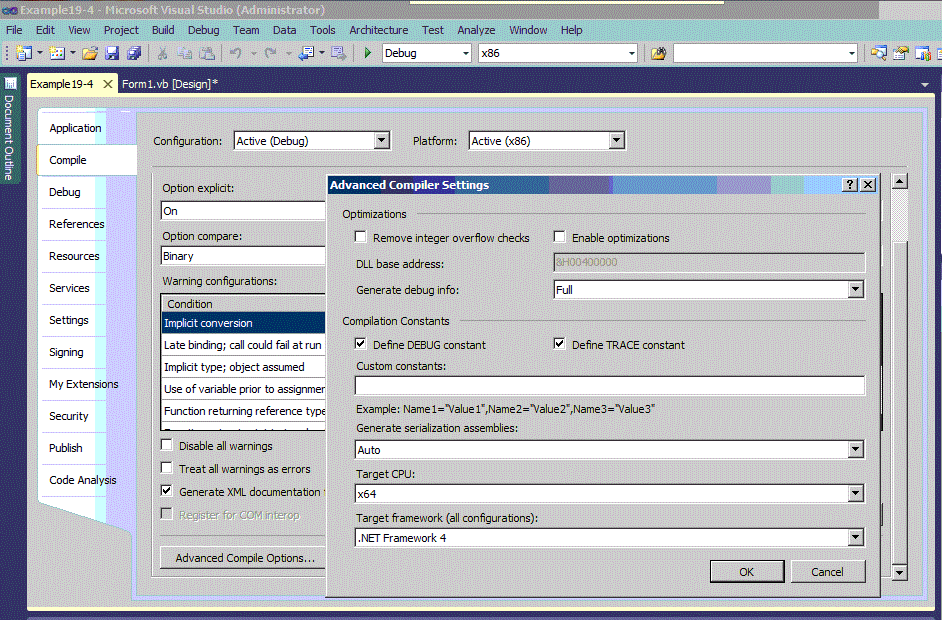942x620 pixels.
Task: Close the Example19-4 tab with X
Action: tap(108, 84)
